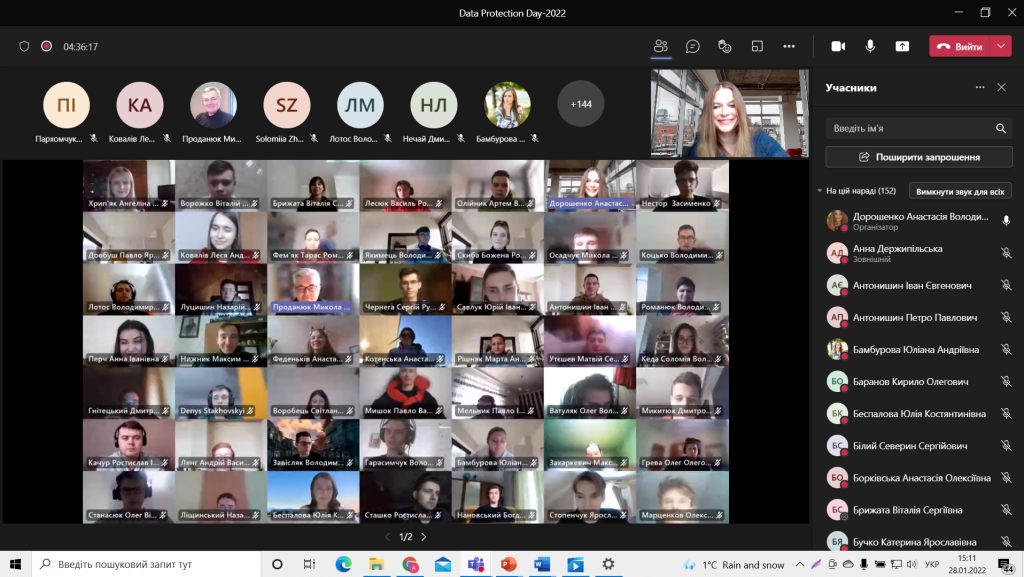Show the +144 more participants overflow
1024x577 pixels.
[580, 104]
